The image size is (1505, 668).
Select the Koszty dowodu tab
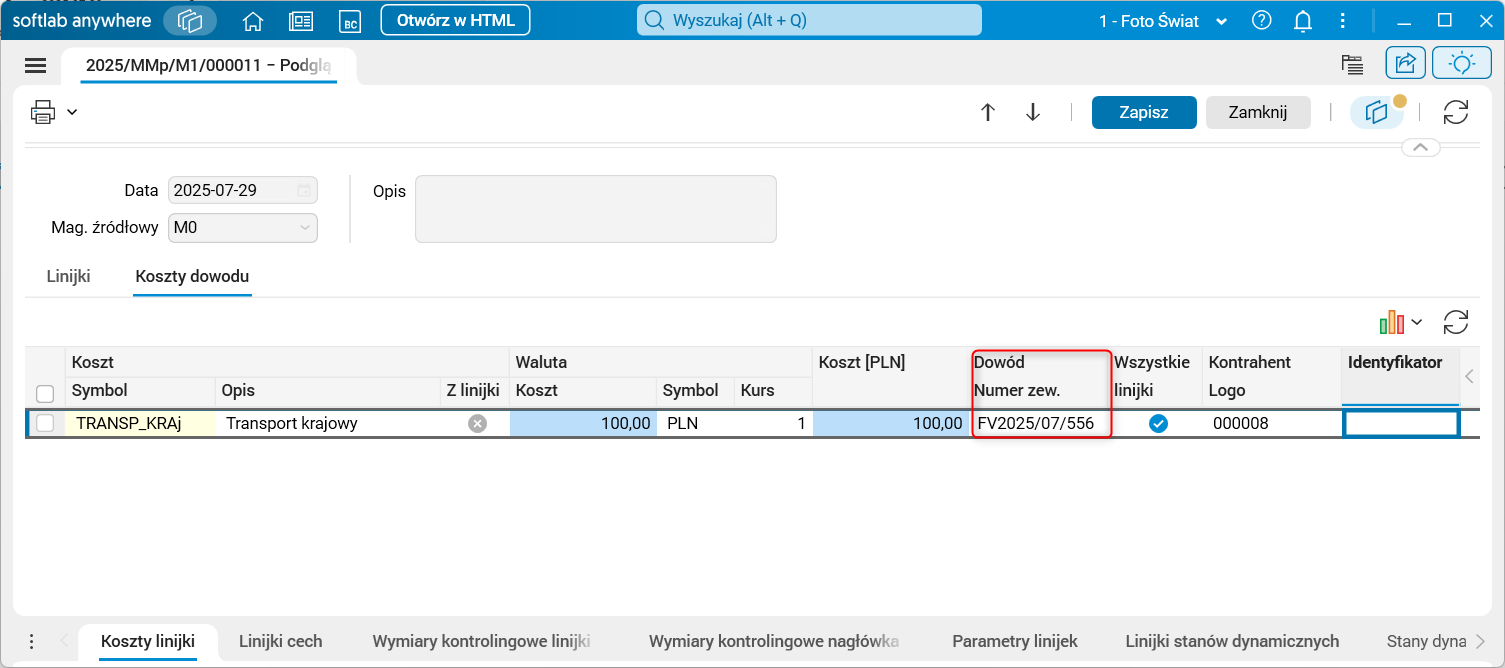192,276
